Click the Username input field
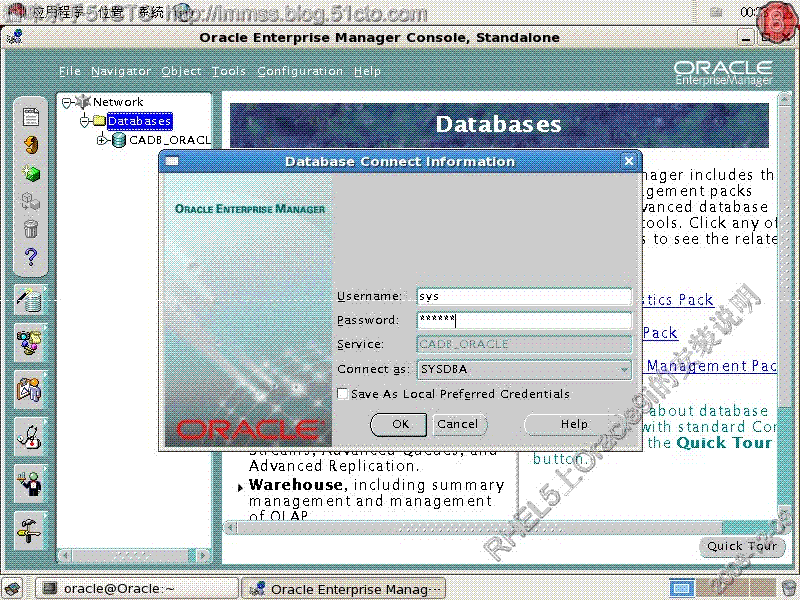800x600 pixels. pyautogui.click(x=524, y=296)
